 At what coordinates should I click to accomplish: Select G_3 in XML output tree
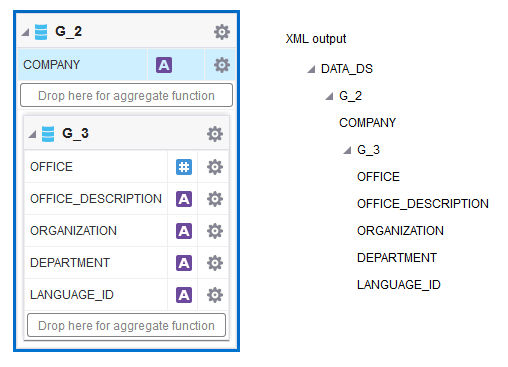point(368,150)
